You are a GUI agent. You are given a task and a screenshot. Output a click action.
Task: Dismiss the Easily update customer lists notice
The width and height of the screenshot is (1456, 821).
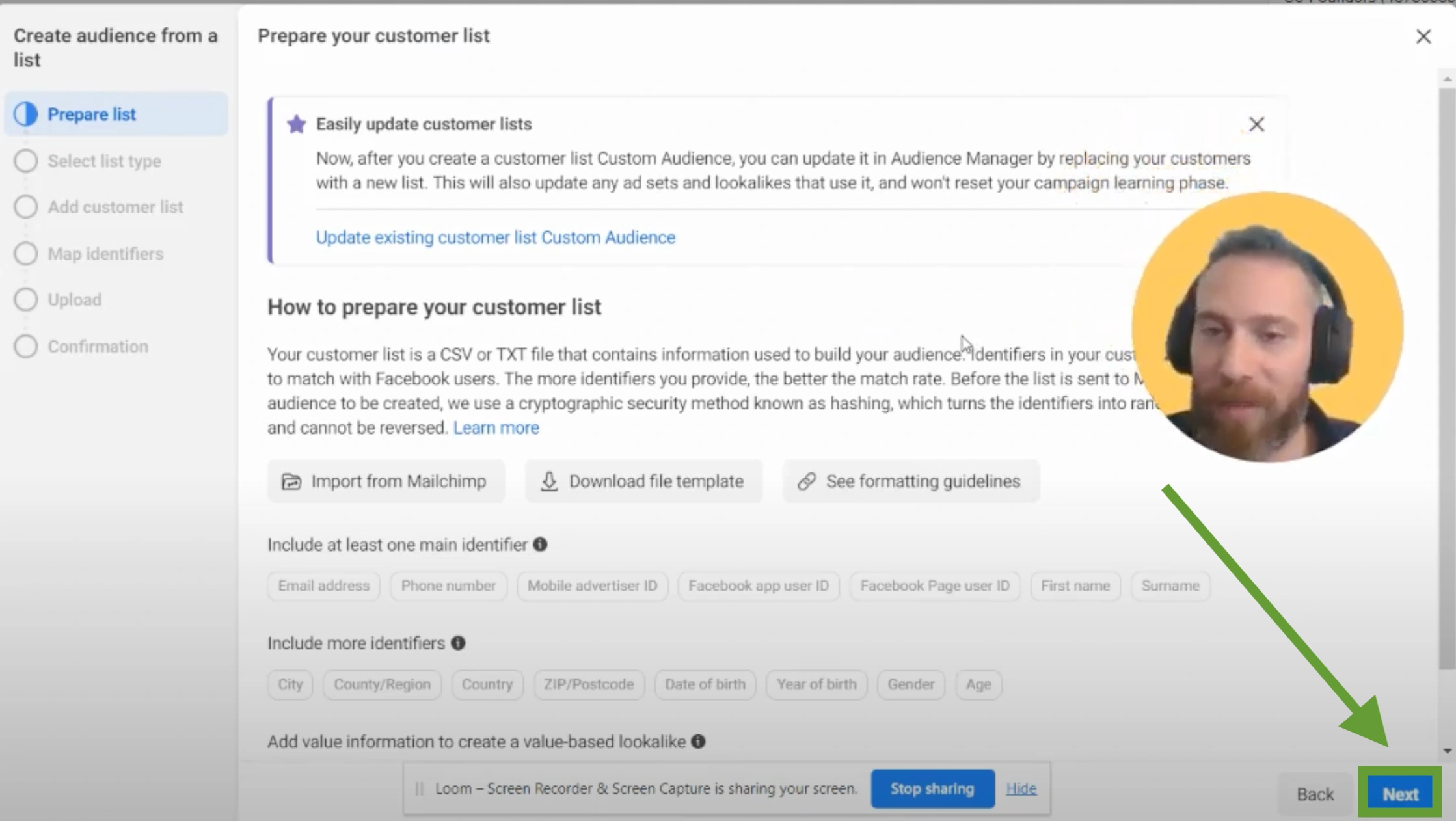(x=1256, y=124)
